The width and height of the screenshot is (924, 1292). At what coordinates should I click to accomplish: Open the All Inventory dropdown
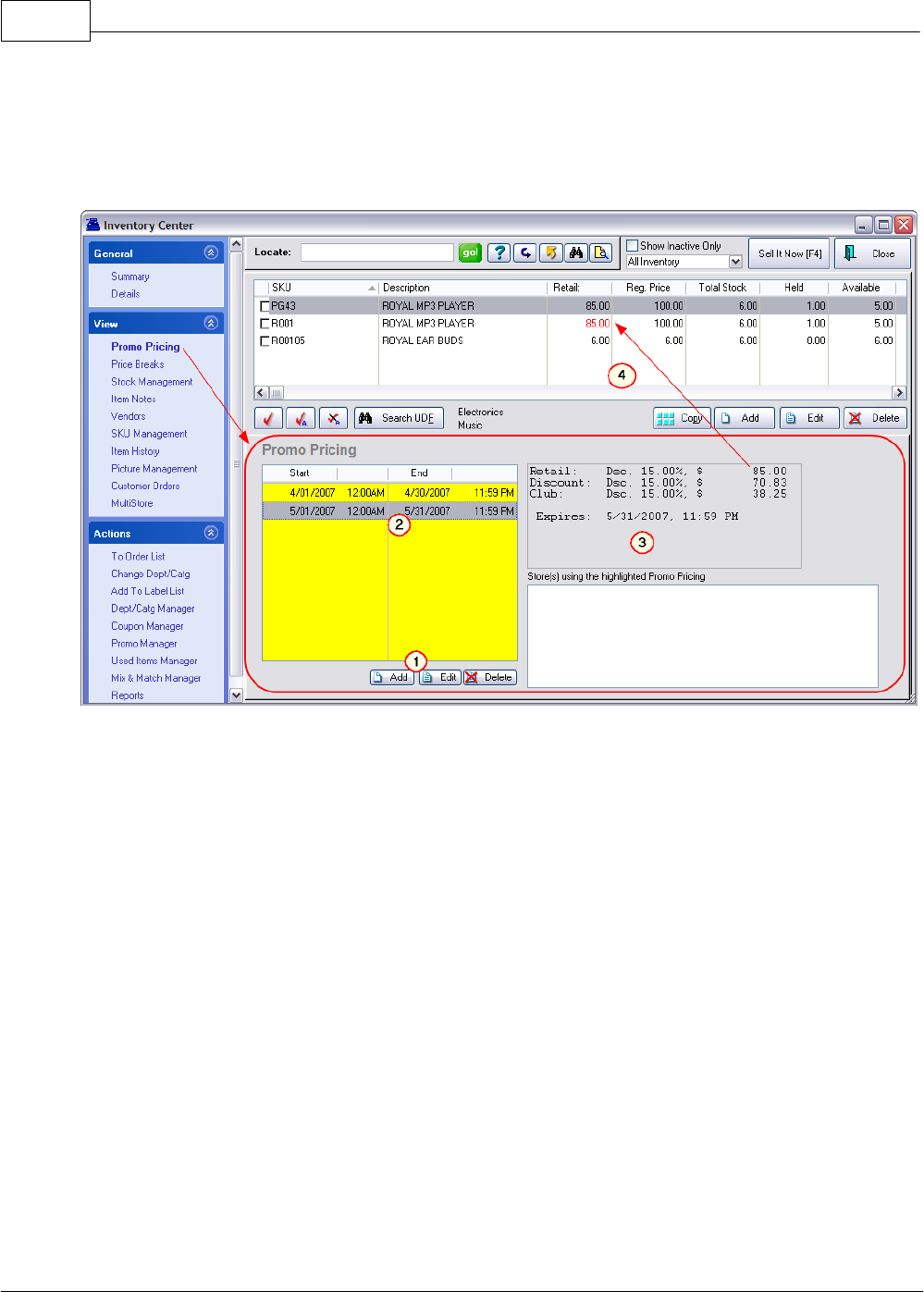tap(736, 262)
